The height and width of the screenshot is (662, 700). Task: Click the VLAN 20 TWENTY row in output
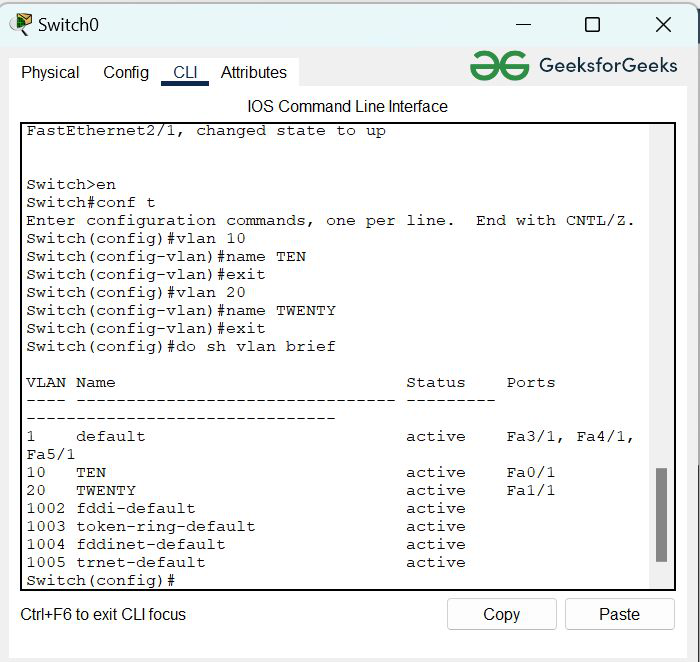tap(290, 490)
